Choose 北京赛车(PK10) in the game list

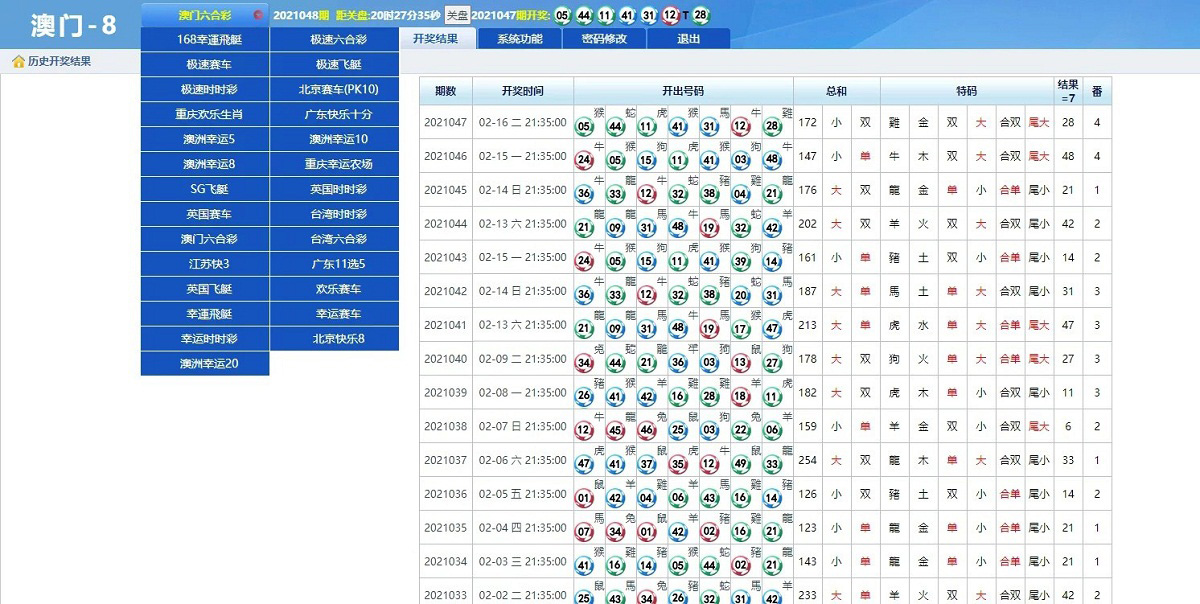click(334, 89)
